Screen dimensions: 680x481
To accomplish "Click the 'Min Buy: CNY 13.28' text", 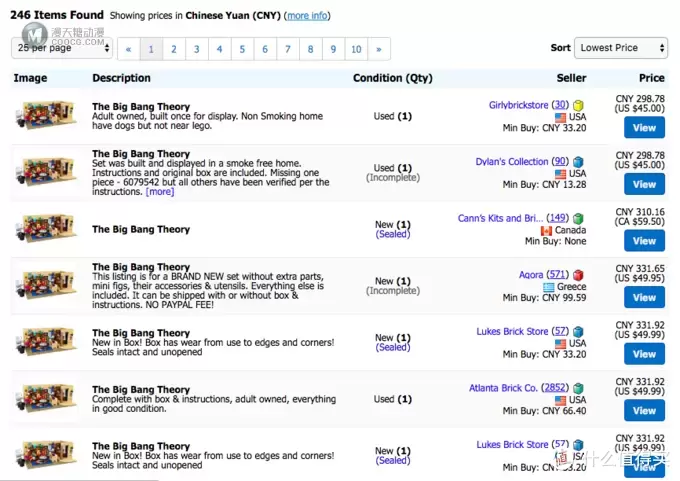I will [544, 185].
